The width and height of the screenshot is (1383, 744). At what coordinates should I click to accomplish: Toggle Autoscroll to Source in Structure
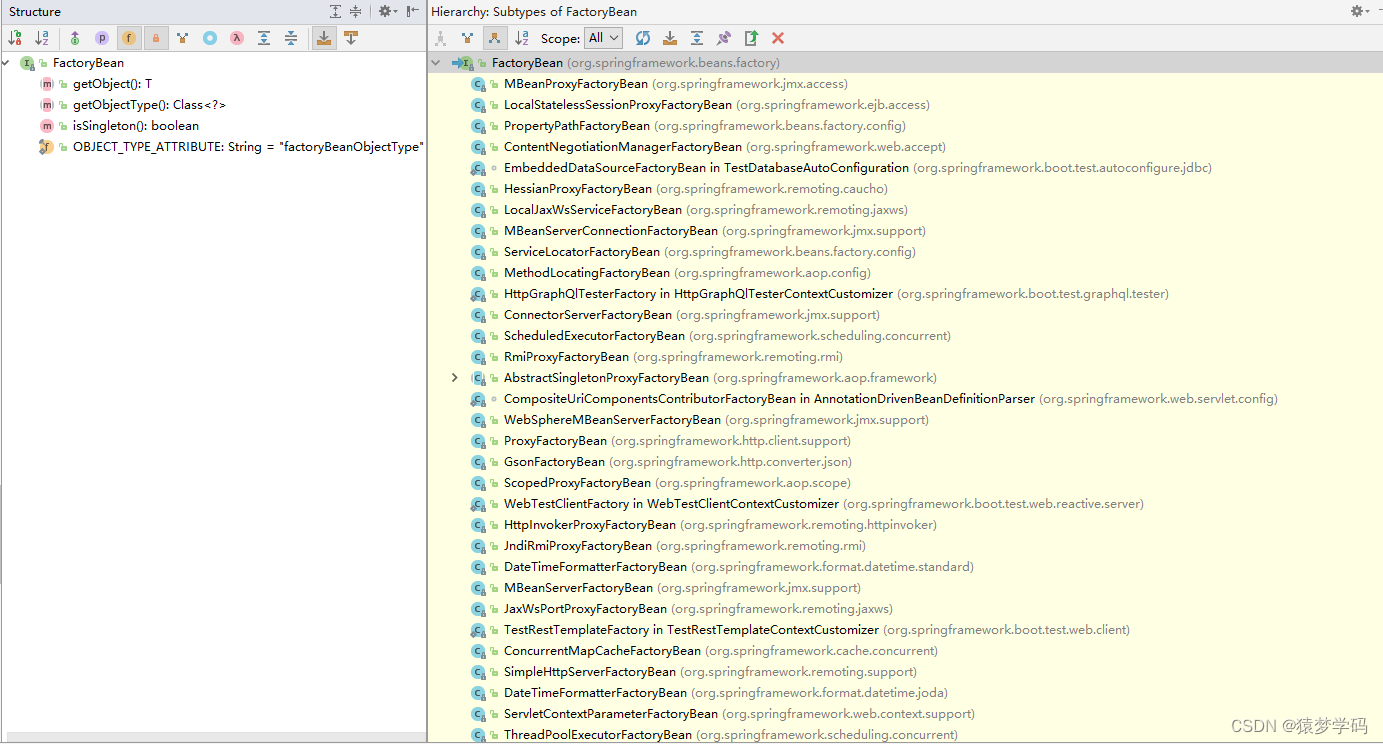tap(324, 38)
